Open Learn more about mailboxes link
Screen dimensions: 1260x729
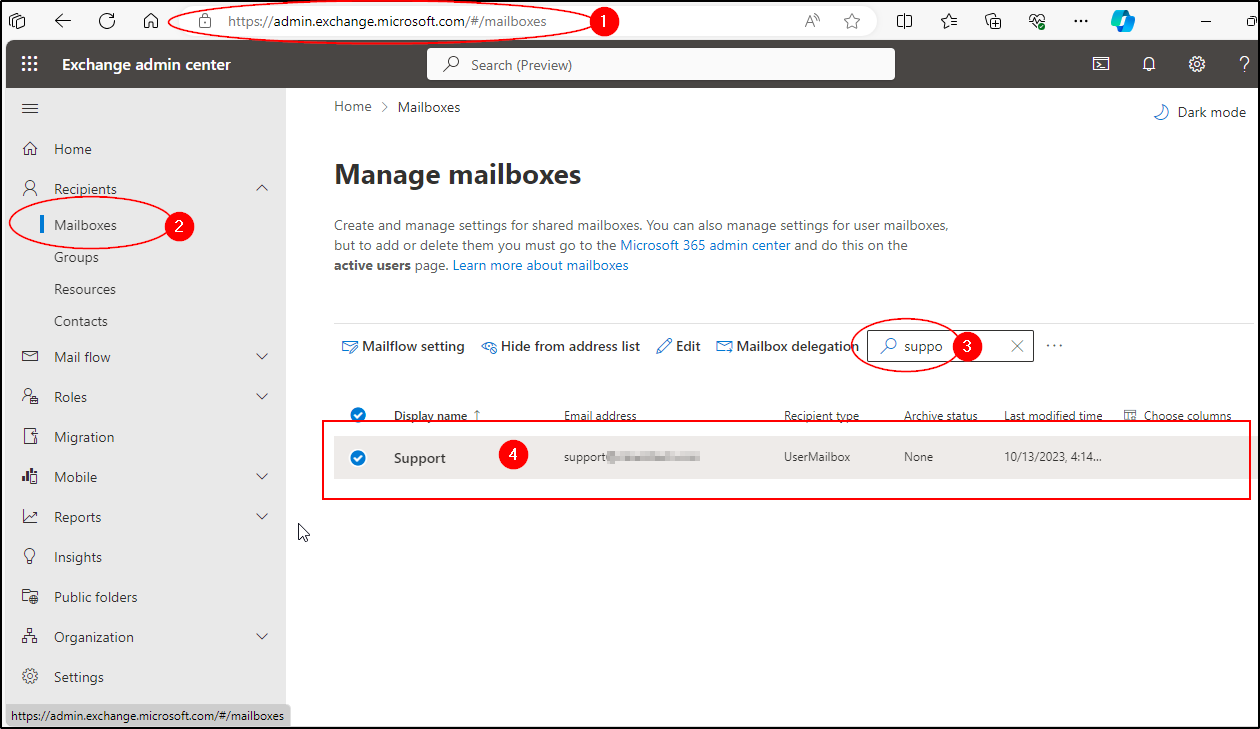pos(541,266)
